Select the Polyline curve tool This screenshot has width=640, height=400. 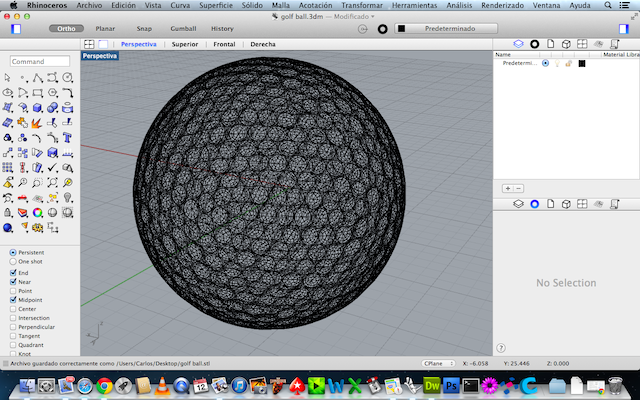[38, 78]
